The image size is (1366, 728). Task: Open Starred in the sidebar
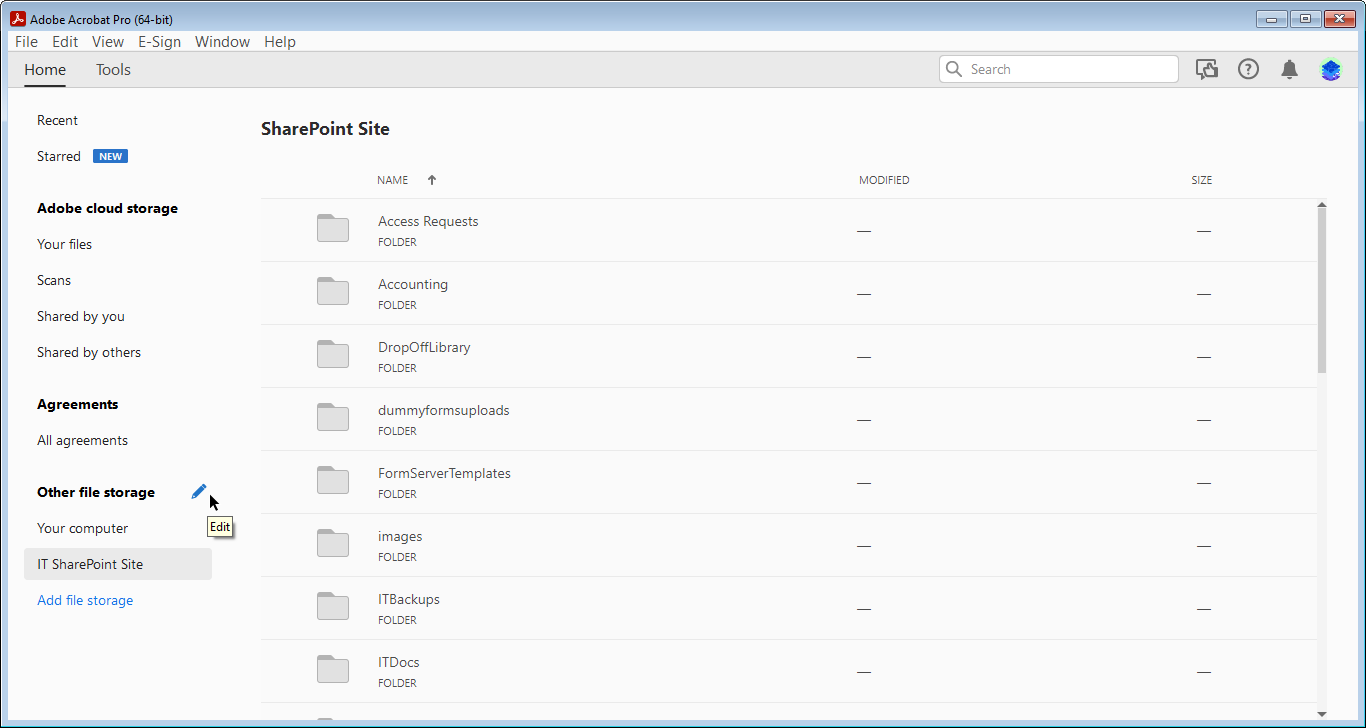pos(59,156)
